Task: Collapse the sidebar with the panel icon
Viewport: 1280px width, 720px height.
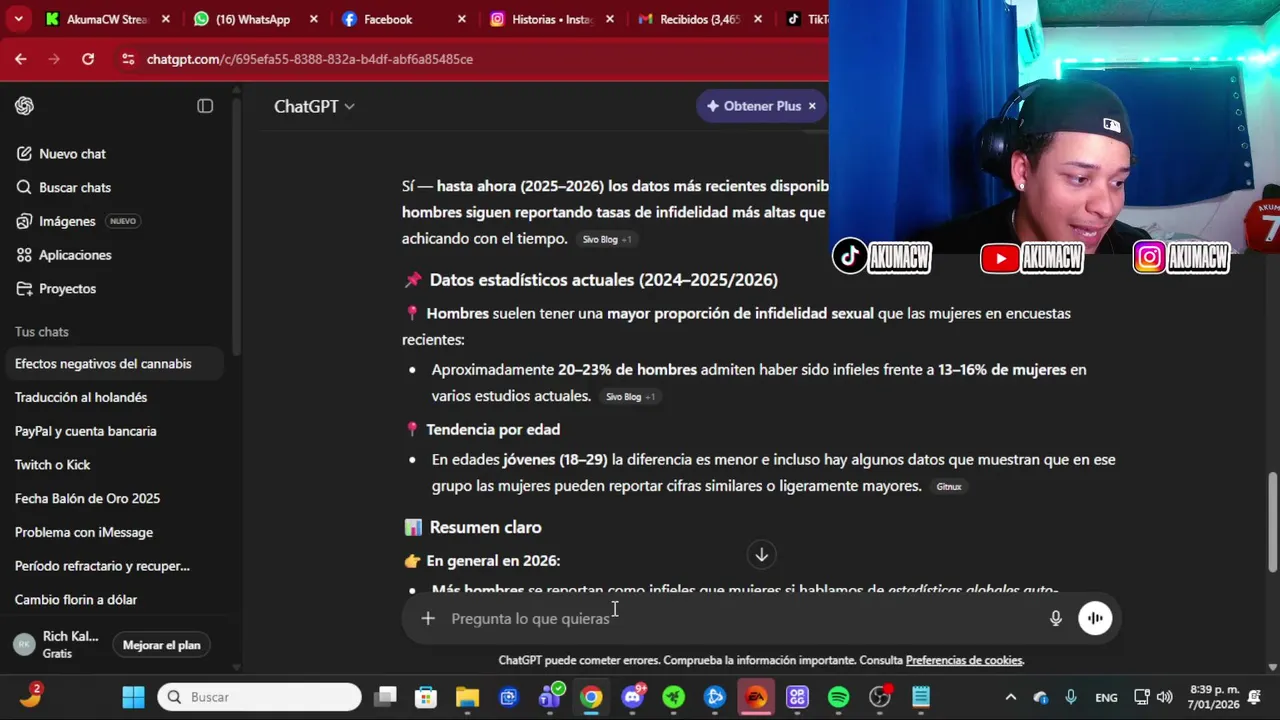Action: [x=205, y=106]
